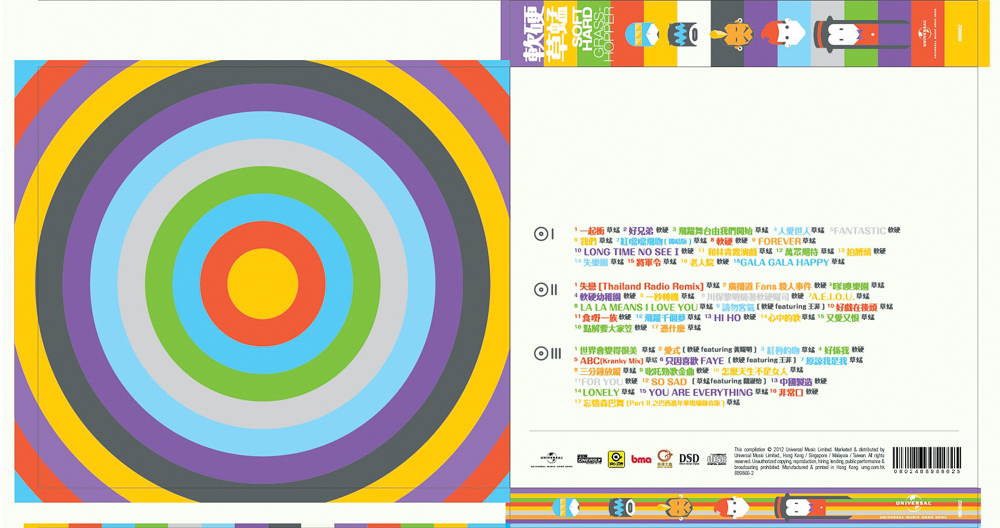Viewport: 1000px width, 528px height.
Task: Click track title LONELY
Action: (x=601, y=392)
